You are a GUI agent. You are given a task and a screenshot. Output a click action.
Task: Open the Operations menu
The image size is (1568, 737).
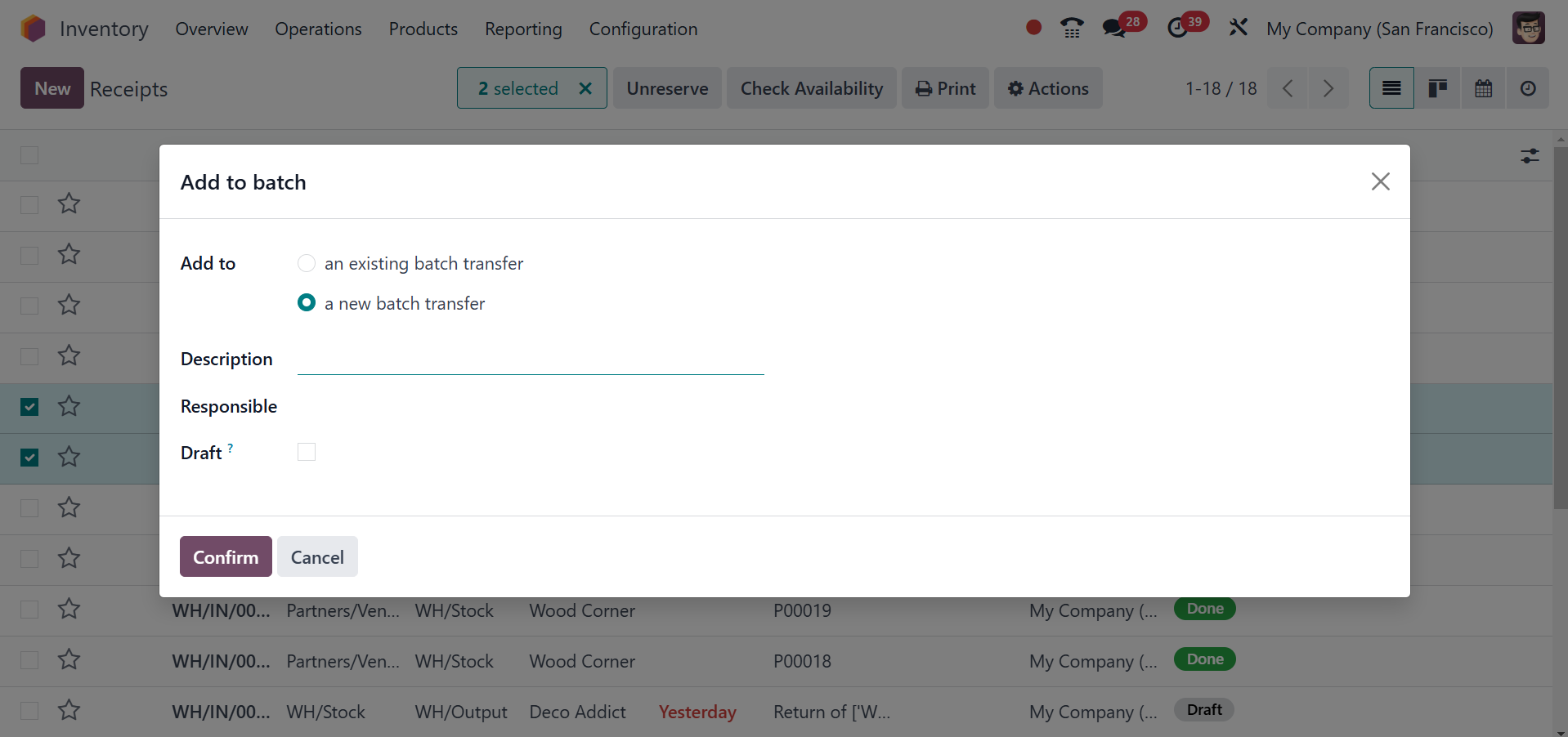tap(318, 29)
